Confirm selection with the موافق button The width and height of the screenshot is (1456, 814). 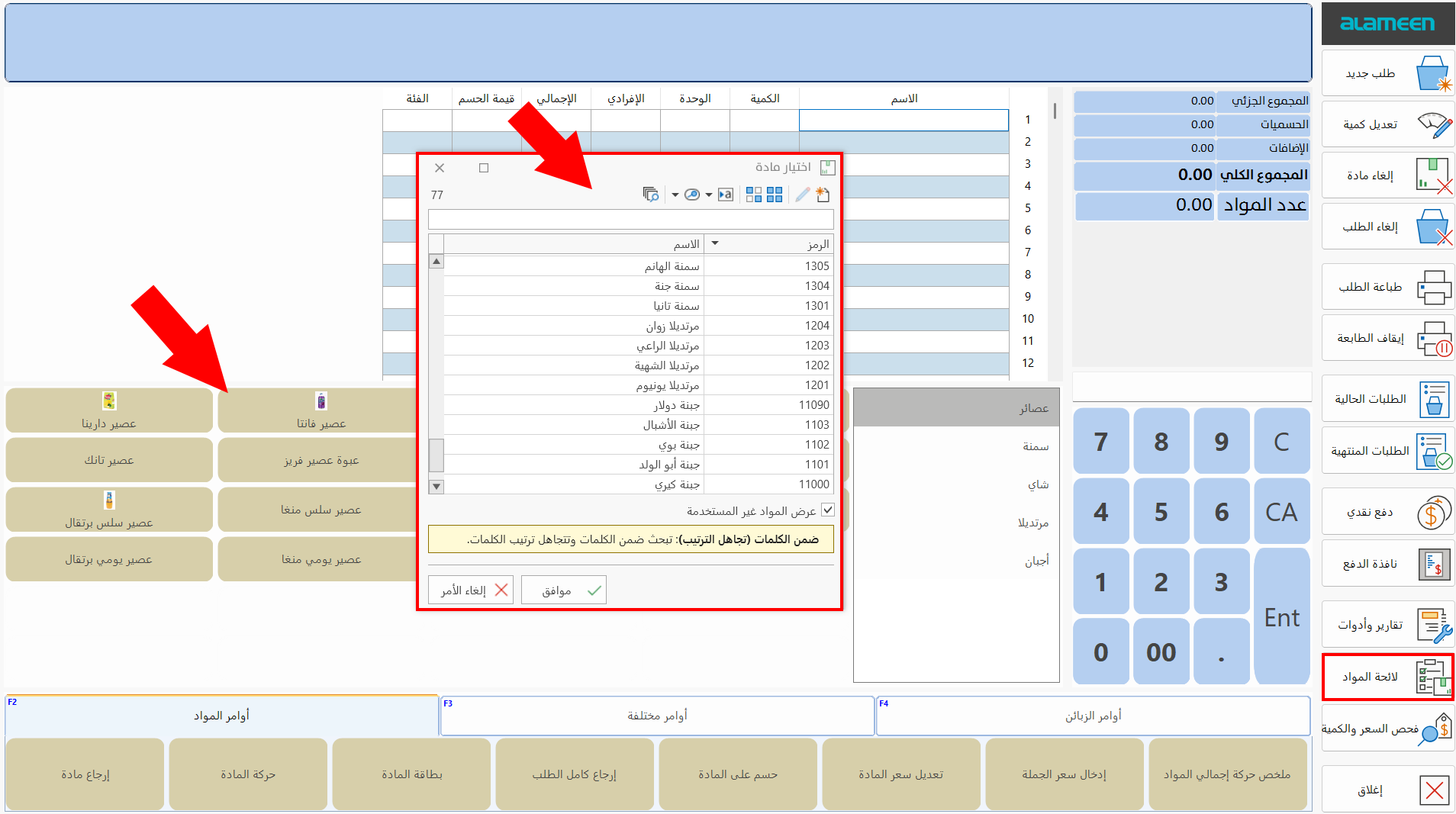[563, 589]
